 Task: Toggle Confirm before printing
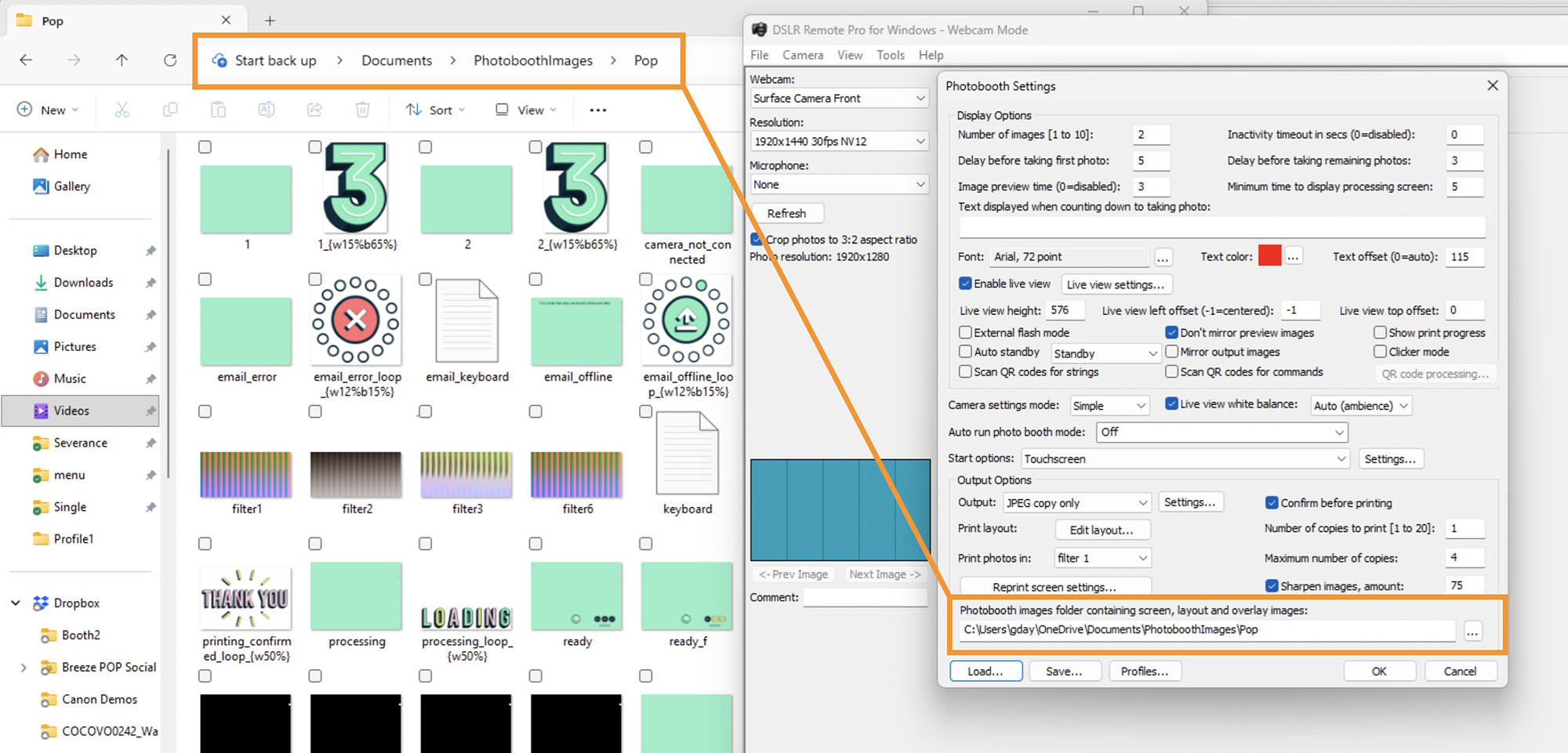click(x=1272, y=503)
